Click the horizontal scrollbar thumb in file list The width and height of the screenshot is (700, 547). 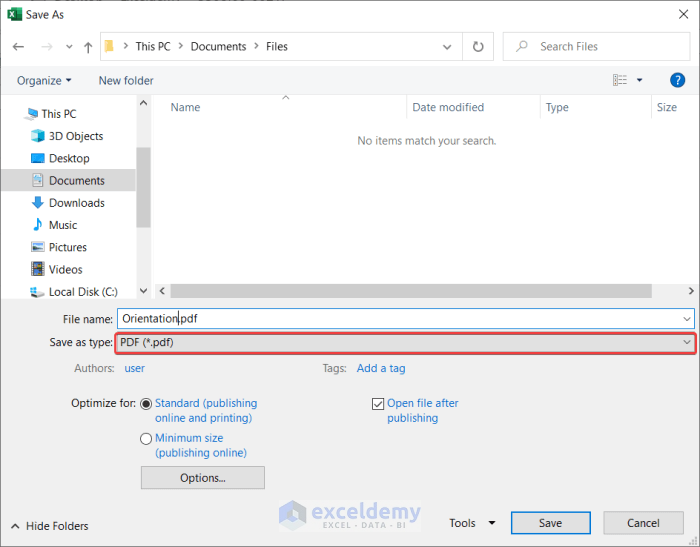tap(411, 291)
